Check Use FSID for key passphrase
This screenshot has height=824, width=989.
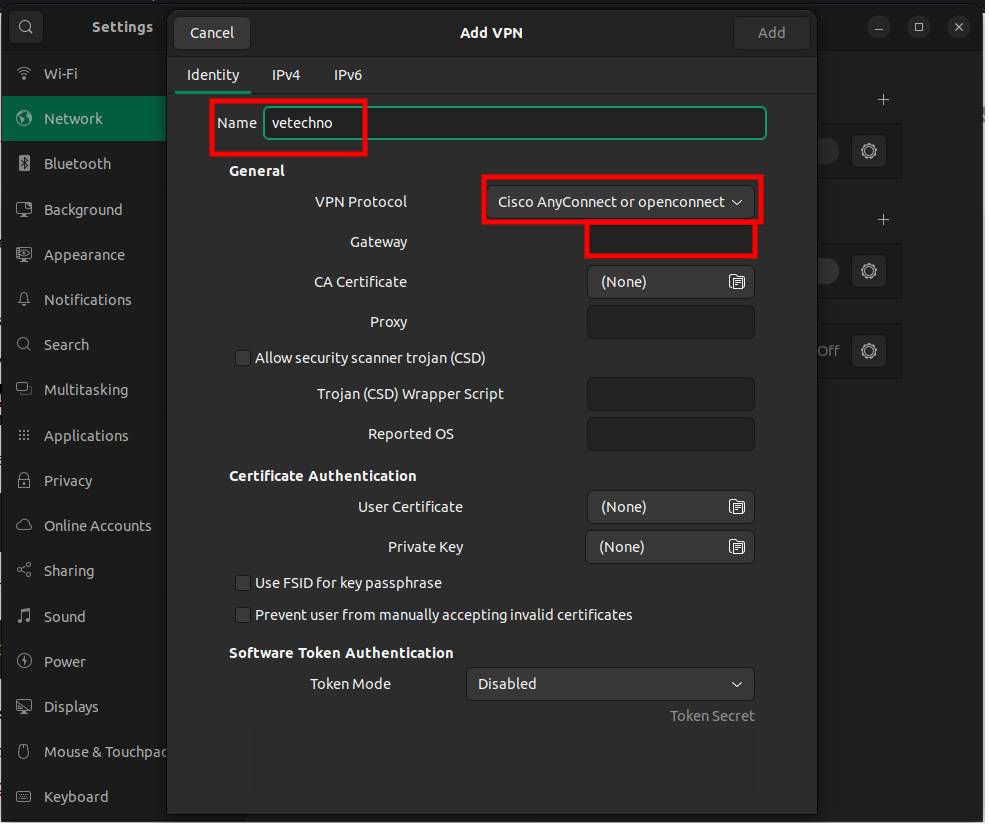click(243, 583)
